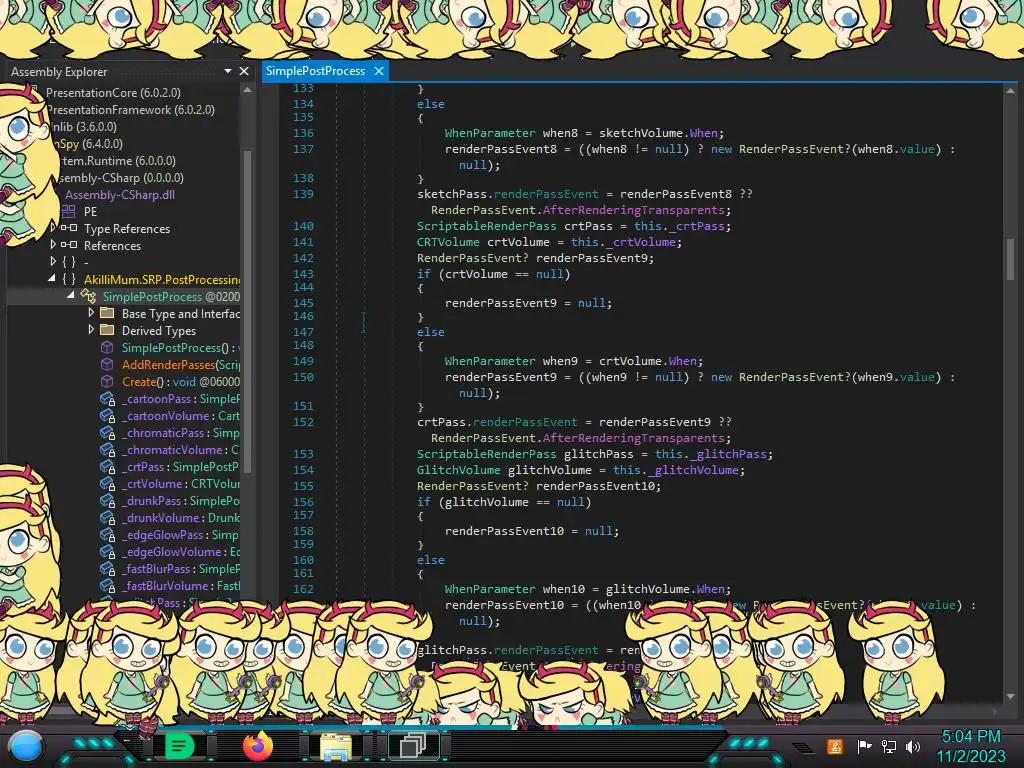Click the Derived Types folder icon

click(x=107, y=330)
